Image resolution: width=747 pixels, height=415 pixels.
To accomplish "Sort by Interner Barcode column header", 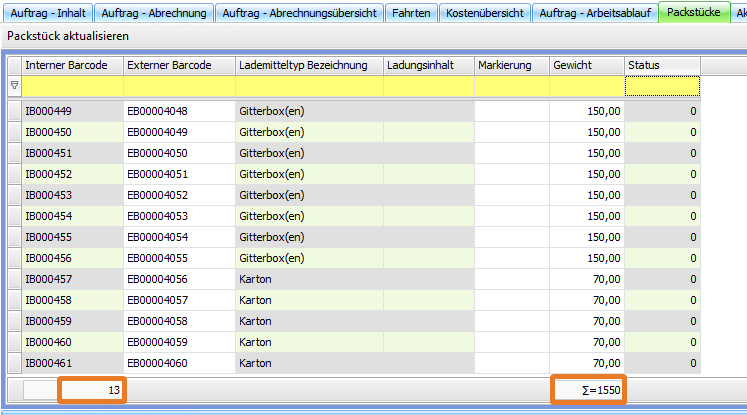I will [x=71, y=65].
